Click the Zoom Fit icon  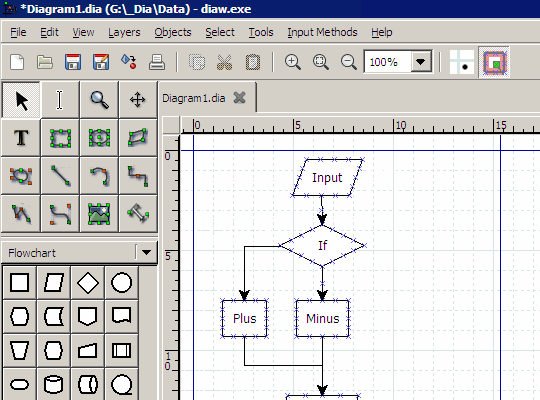coord(321,62)
